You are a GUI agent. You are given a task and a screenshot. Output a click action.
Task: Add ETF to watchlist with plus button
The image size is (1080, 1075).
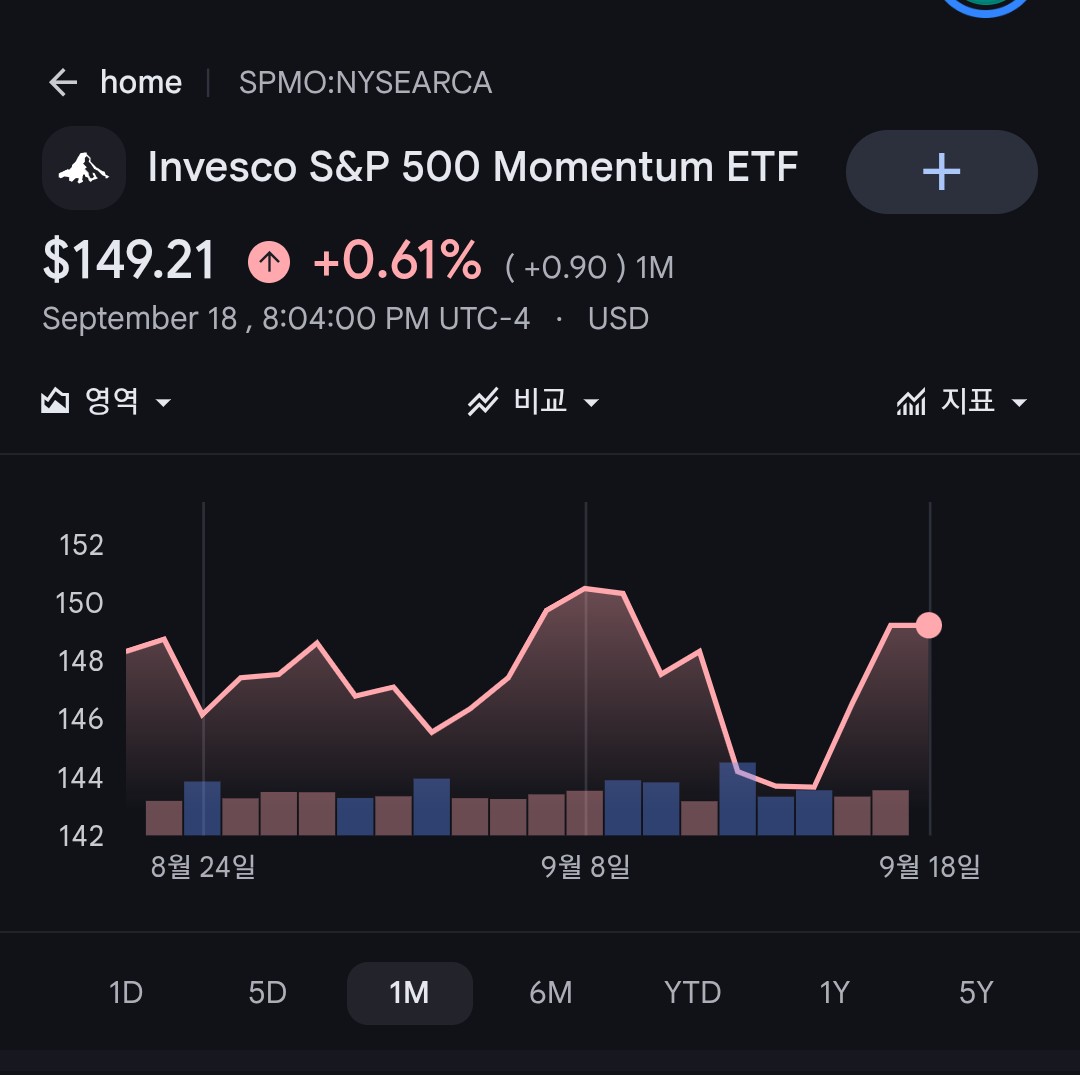[x=942, y=171]
